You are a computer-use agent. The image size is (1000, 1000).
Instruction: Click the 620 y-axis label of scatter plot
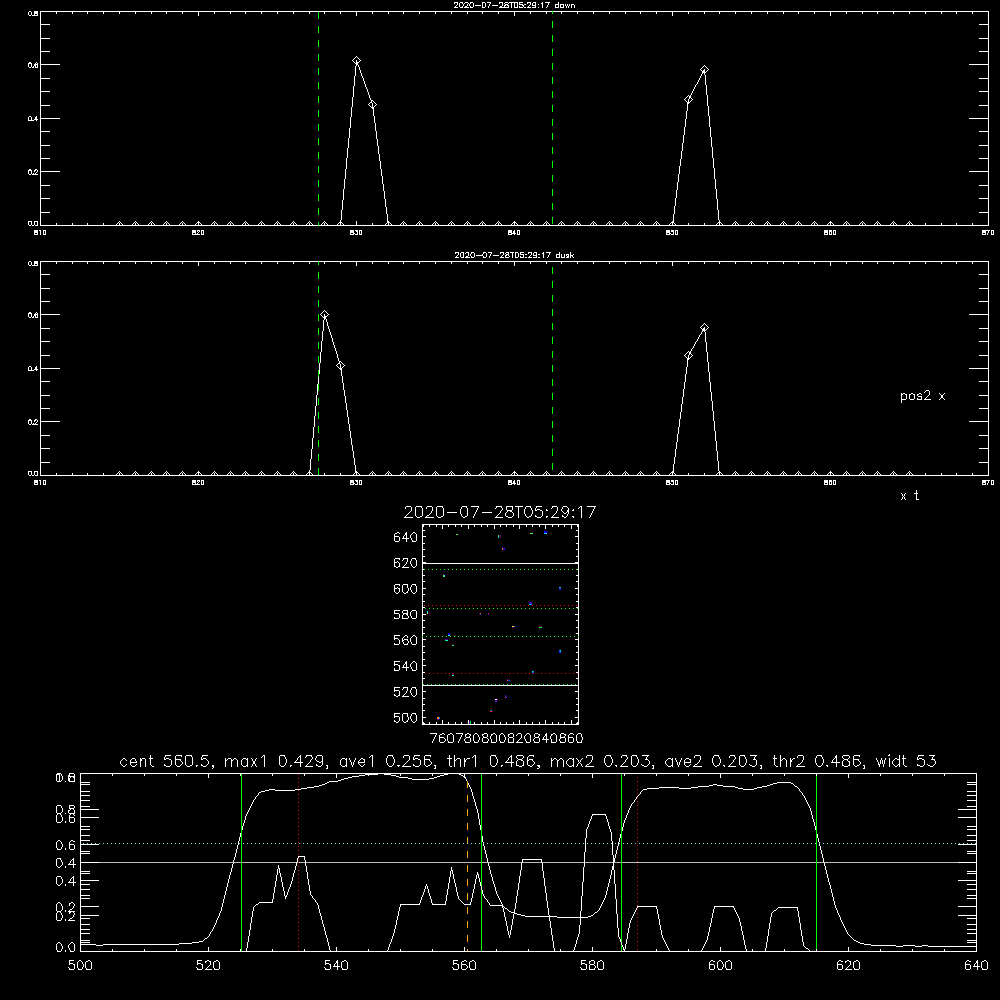tap(406, 563)
